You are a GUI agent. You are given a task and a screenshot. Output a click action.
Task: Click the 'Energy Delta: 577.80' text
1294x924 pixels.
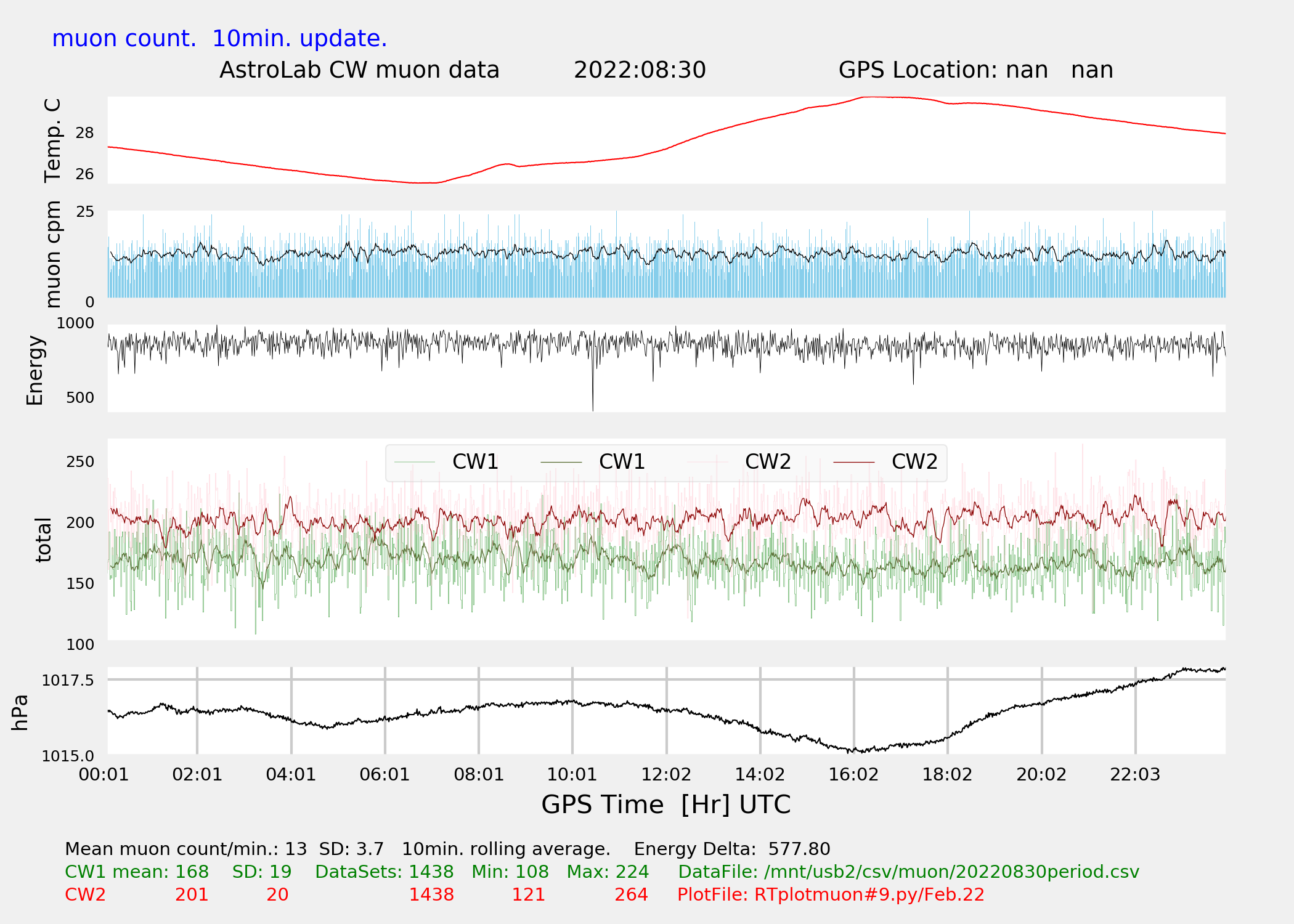coord(732,849)
